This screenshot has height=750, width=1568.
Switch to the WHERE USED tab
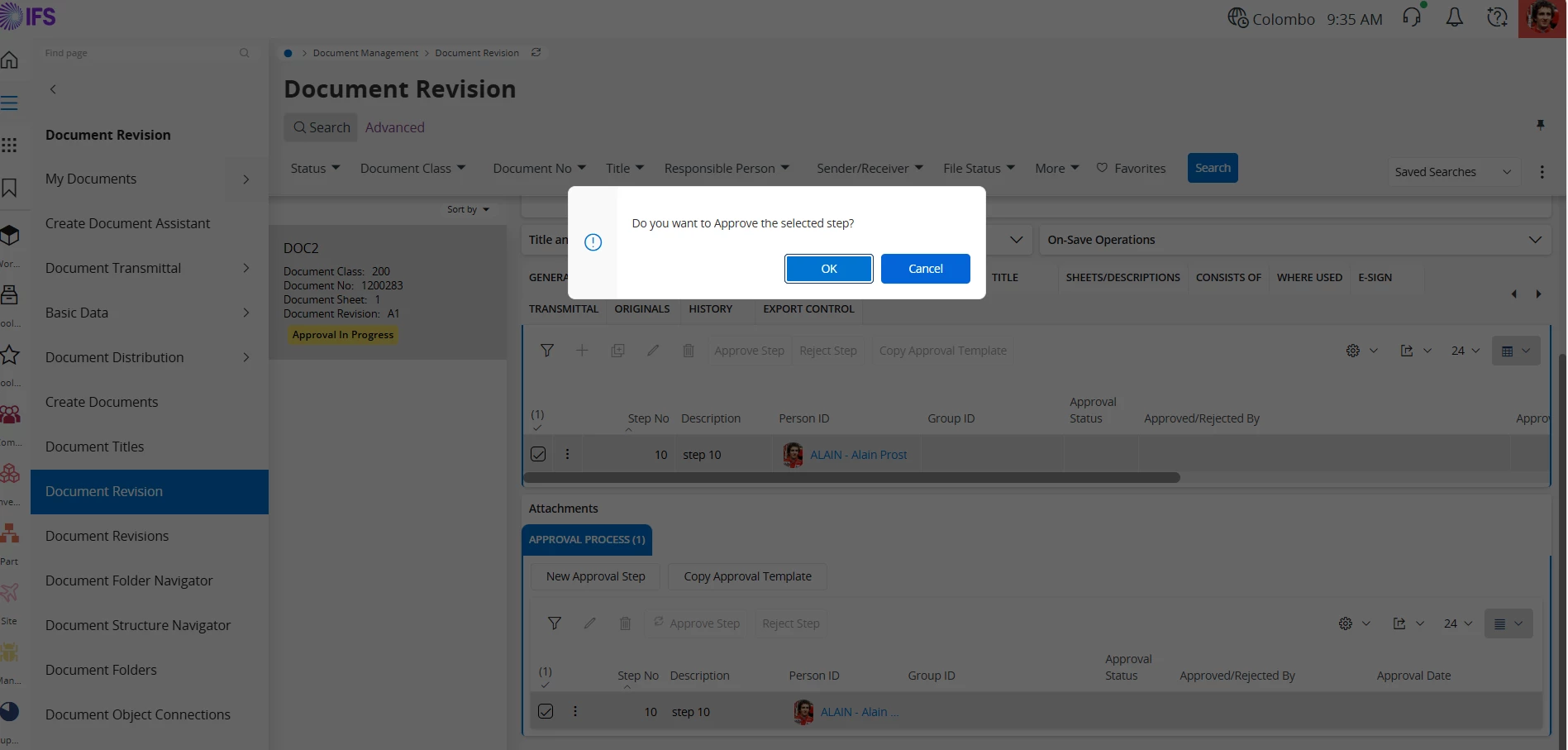click(x=1309, y=278)
